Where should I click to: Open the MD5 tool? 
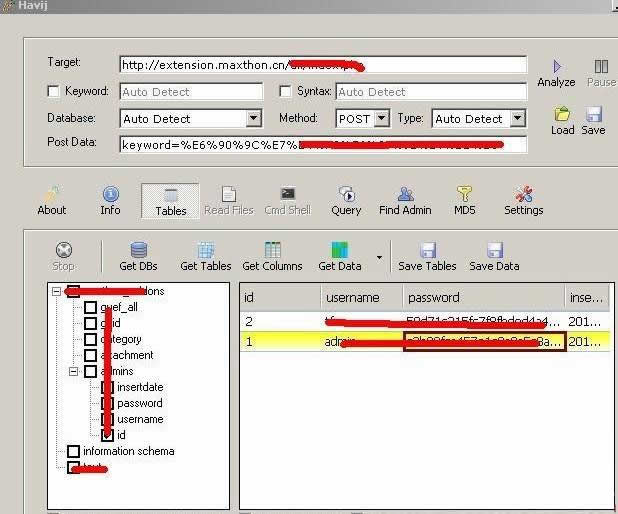(x=464, y=194)
